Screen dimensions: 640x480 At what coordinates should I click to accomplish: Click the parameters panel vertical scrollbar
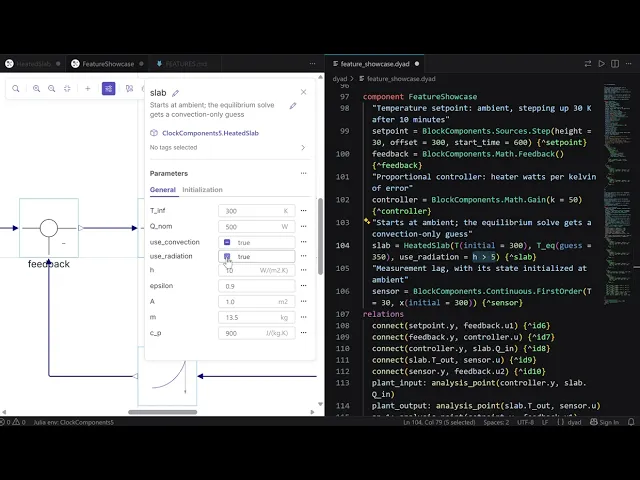(x=320, y=236)
